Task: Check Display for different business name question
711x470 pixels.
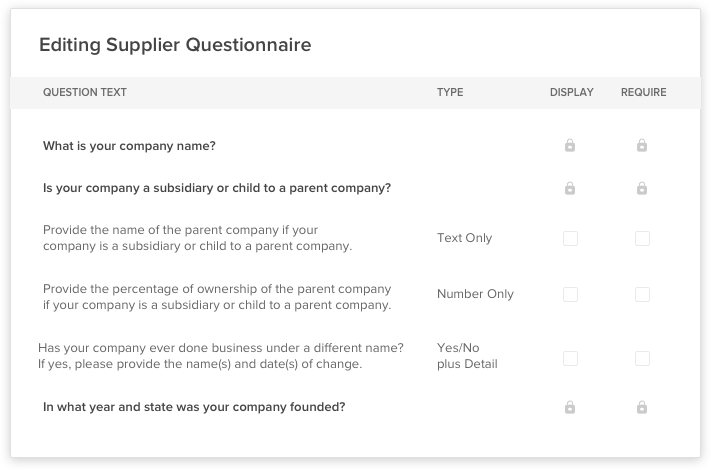Action: point(570,358)
